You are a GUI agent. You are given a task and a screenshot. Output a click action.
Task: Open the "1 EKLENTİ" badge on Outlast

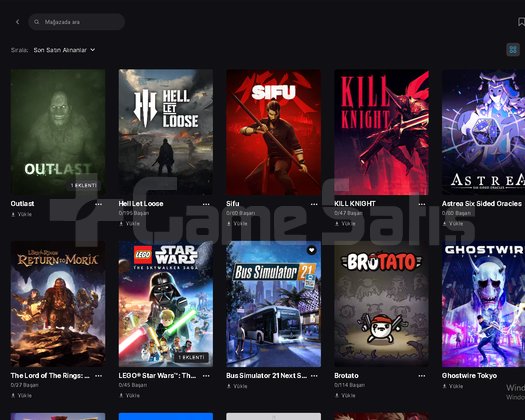click(84, 185)
